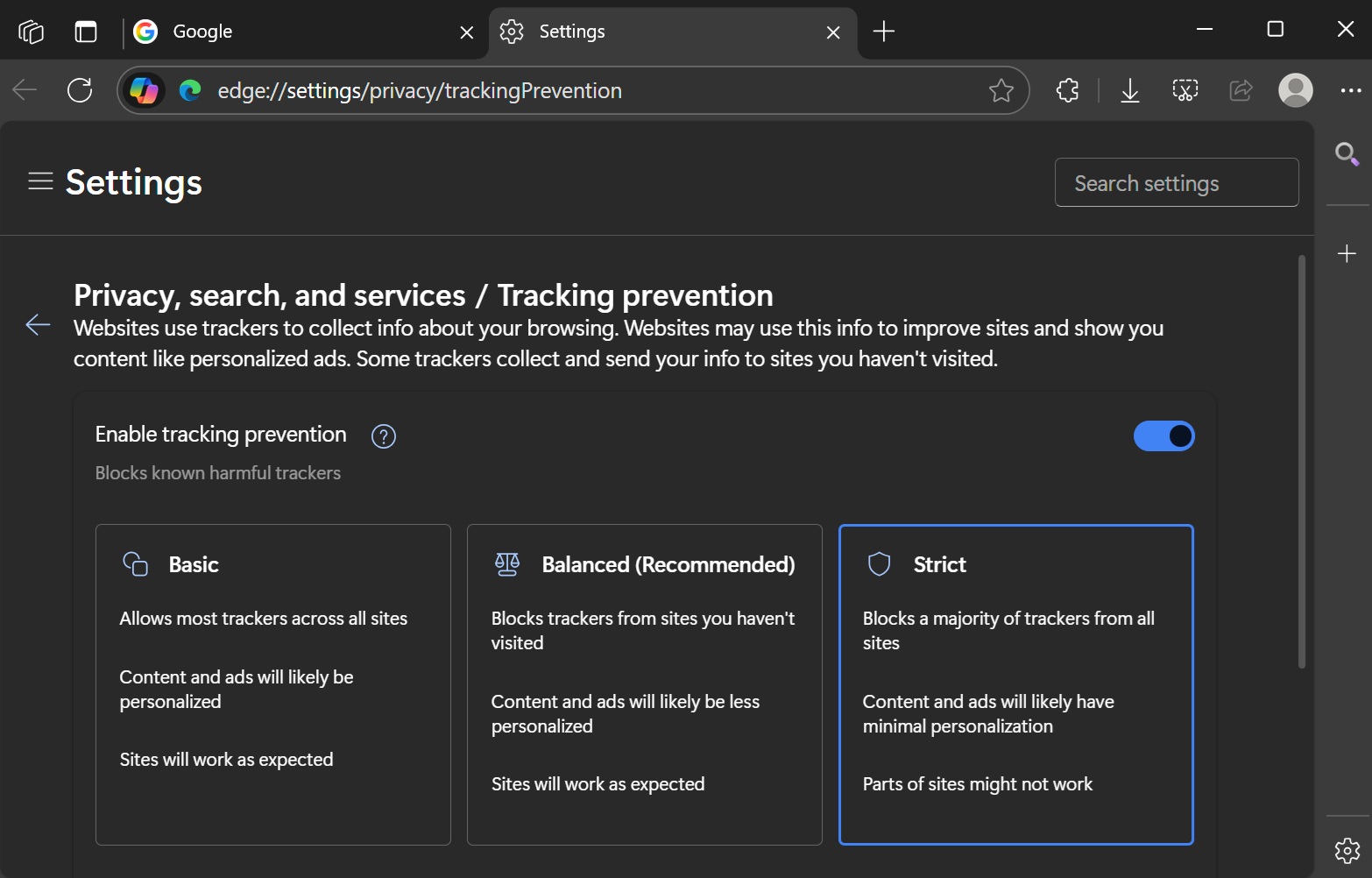Click the Copilot icon in address bar
1372x878 pixels.
click(144, 90)
